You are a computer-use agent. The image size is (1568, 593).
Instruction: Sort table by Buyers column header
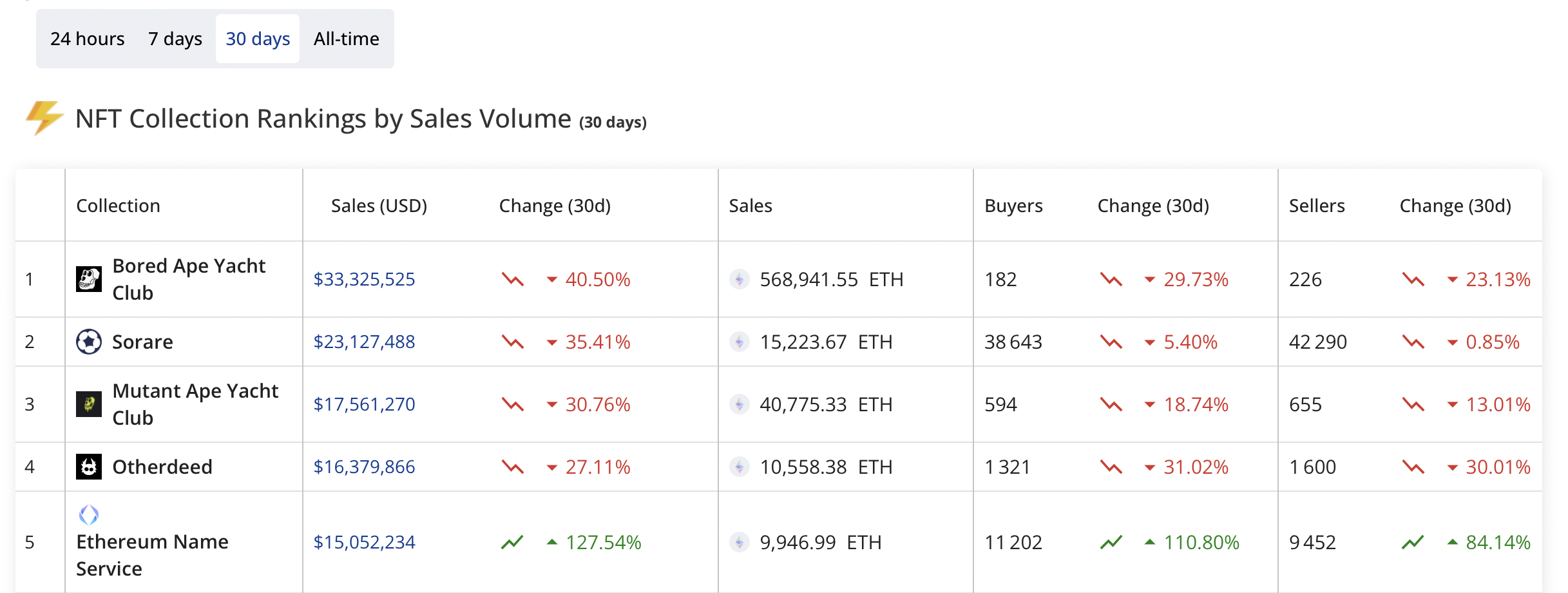(x=1013, y=206)
